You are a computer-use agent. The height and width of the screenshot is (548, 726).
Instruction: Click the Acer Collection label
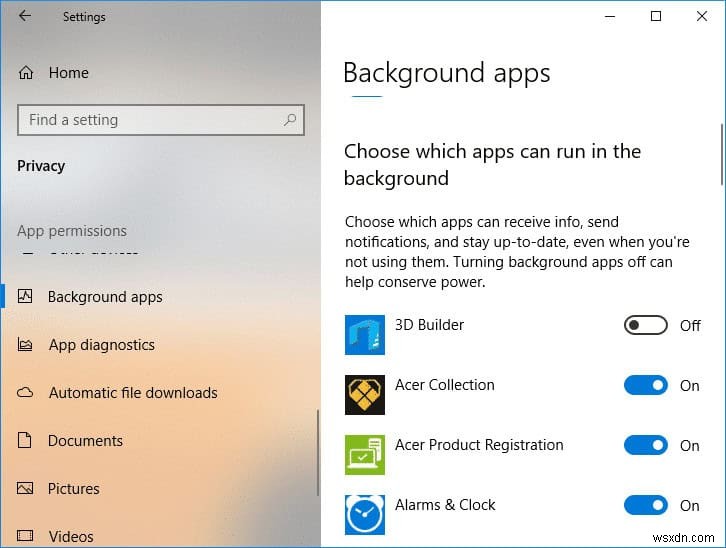(444, 385)
